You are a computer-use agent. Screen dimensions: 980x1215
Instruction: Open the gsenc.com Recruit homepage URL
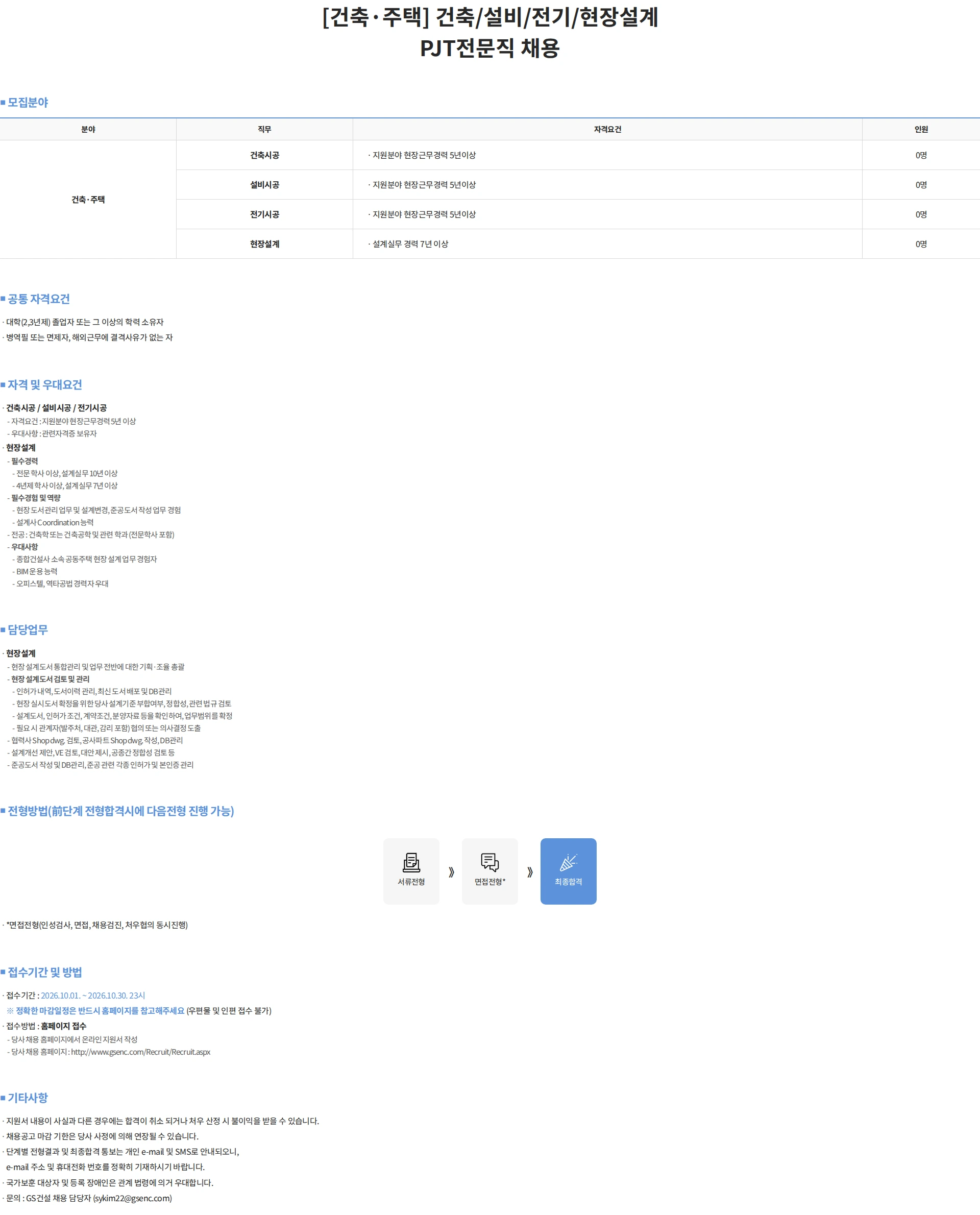(140, 1052)
